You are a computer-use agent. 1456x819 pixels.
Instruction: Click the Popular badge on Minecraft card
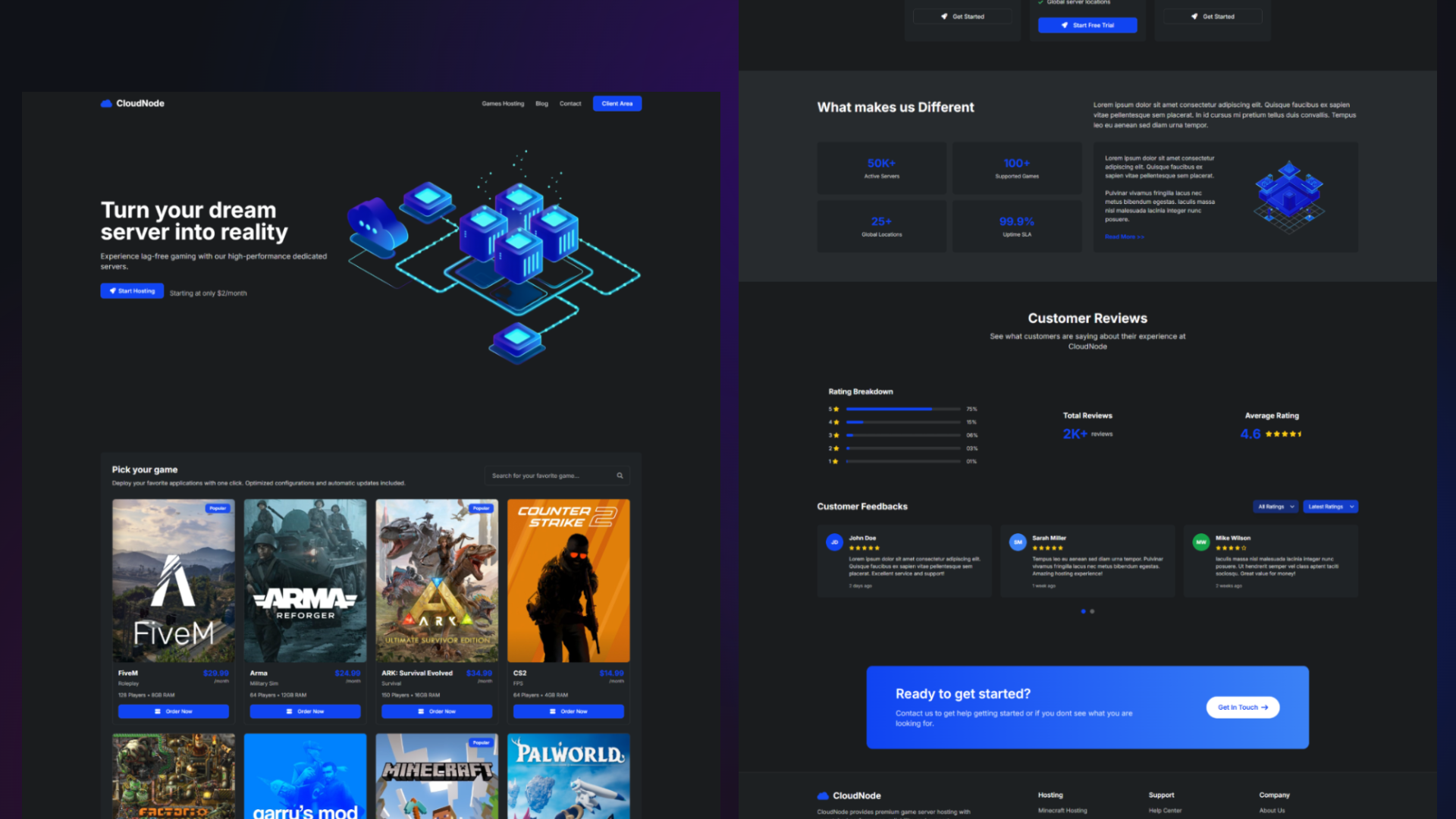(481, 742)
